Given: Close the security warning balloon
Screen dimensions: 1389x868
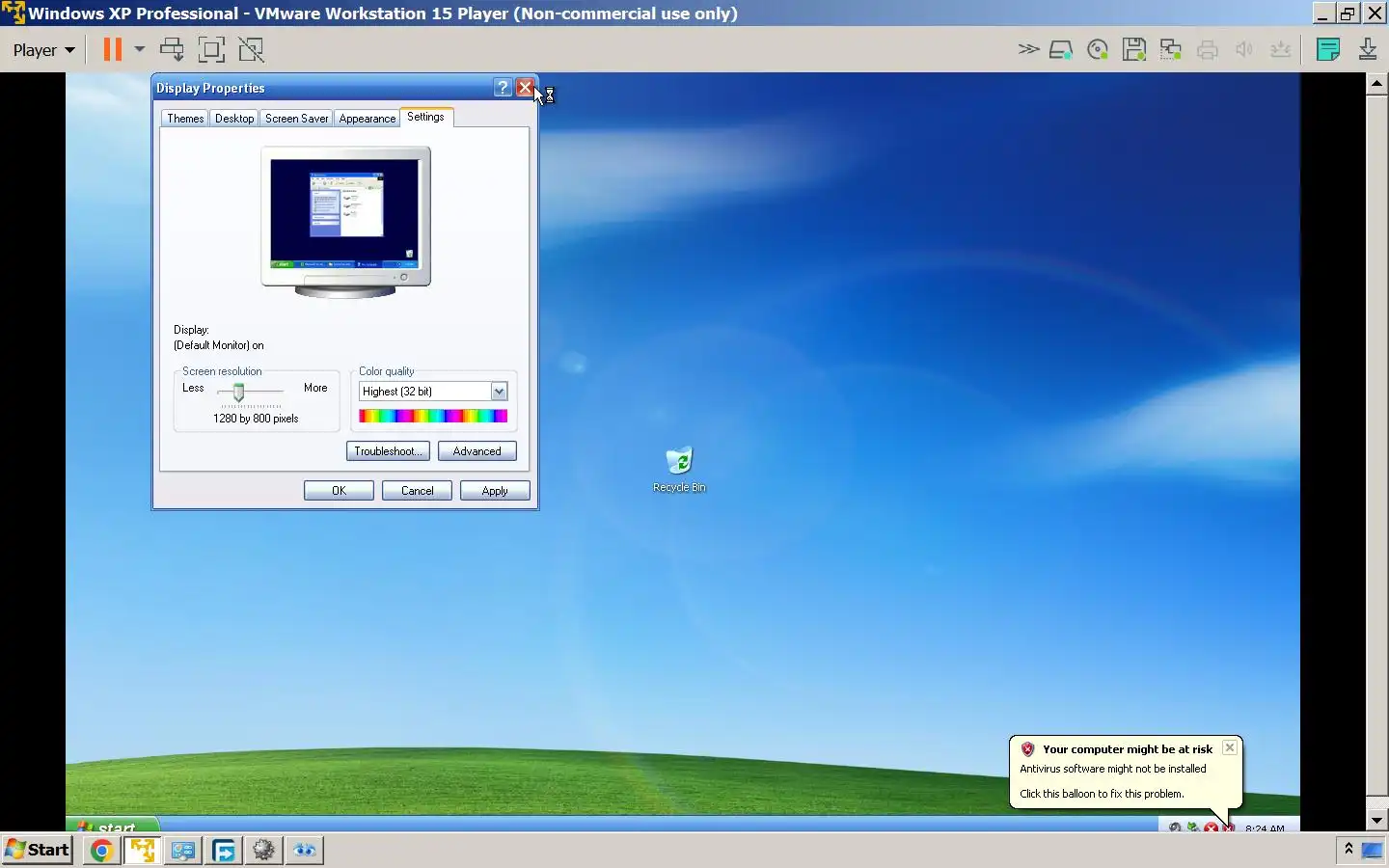Looking at the screenshot, I should coord(1230,747).
